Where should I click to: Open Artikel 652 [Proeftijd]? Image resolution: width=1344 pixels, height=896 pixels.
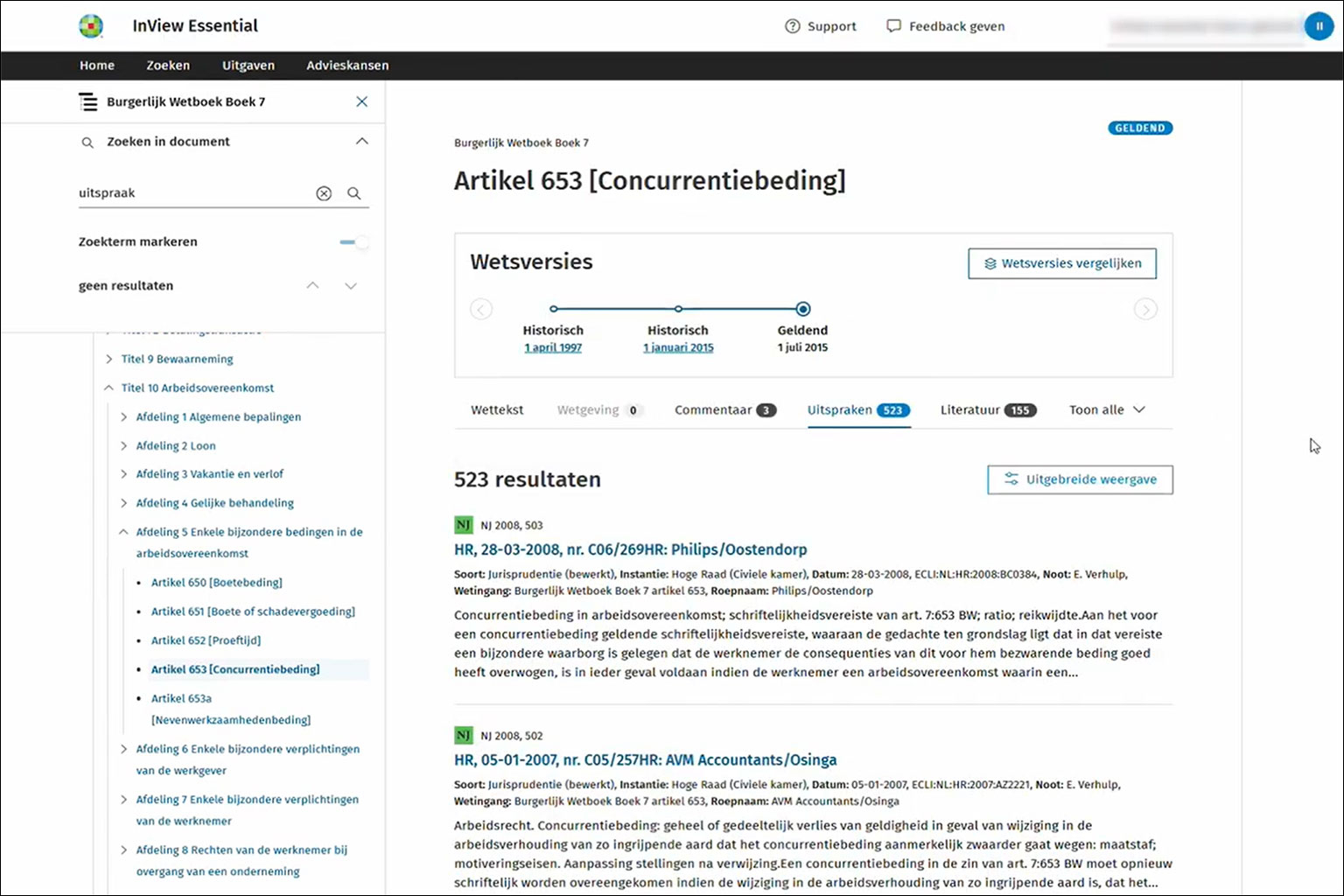pos(206,640)
